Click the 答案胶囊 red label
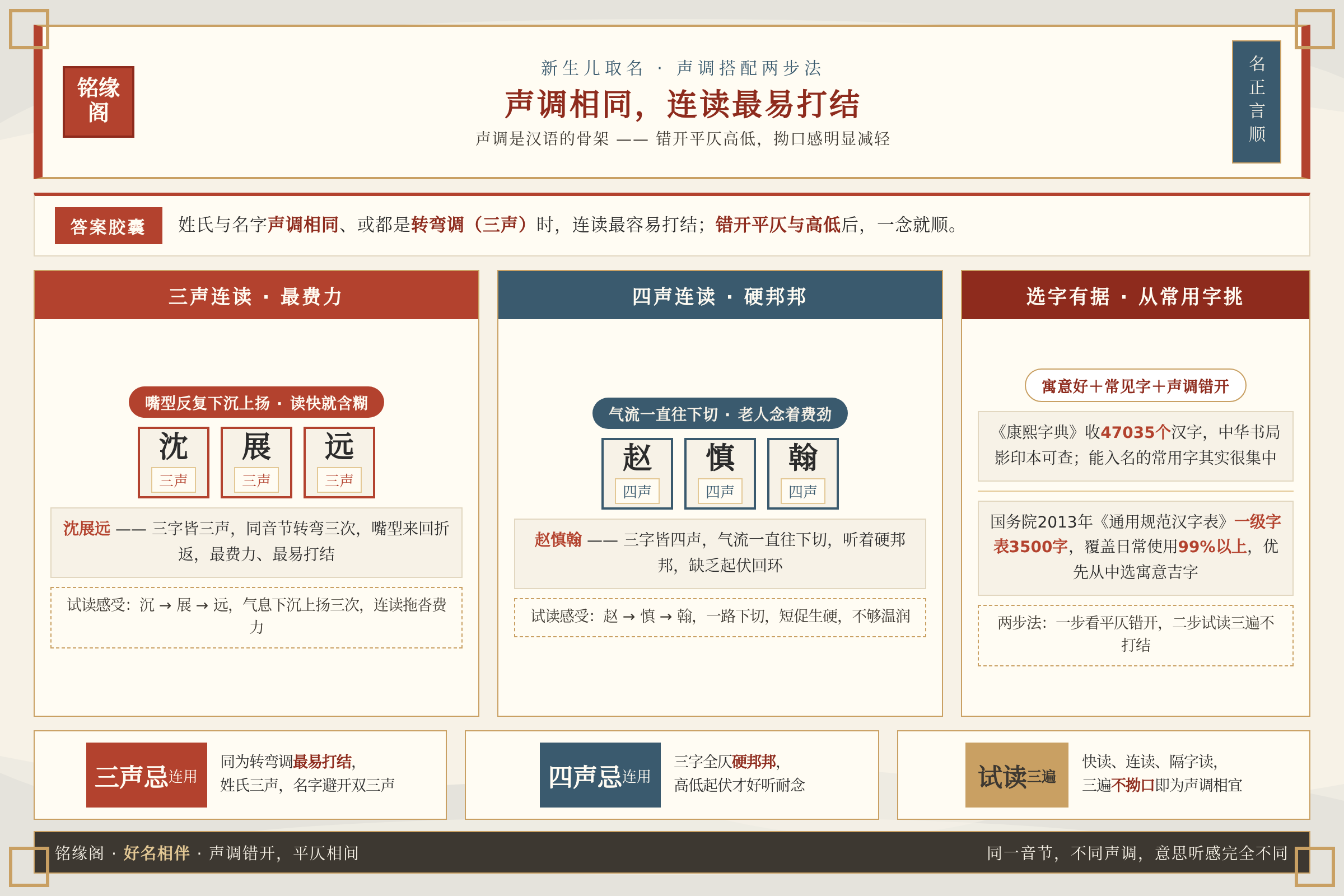This screenshot has height=896, width=1344. [x=109, y=226]
